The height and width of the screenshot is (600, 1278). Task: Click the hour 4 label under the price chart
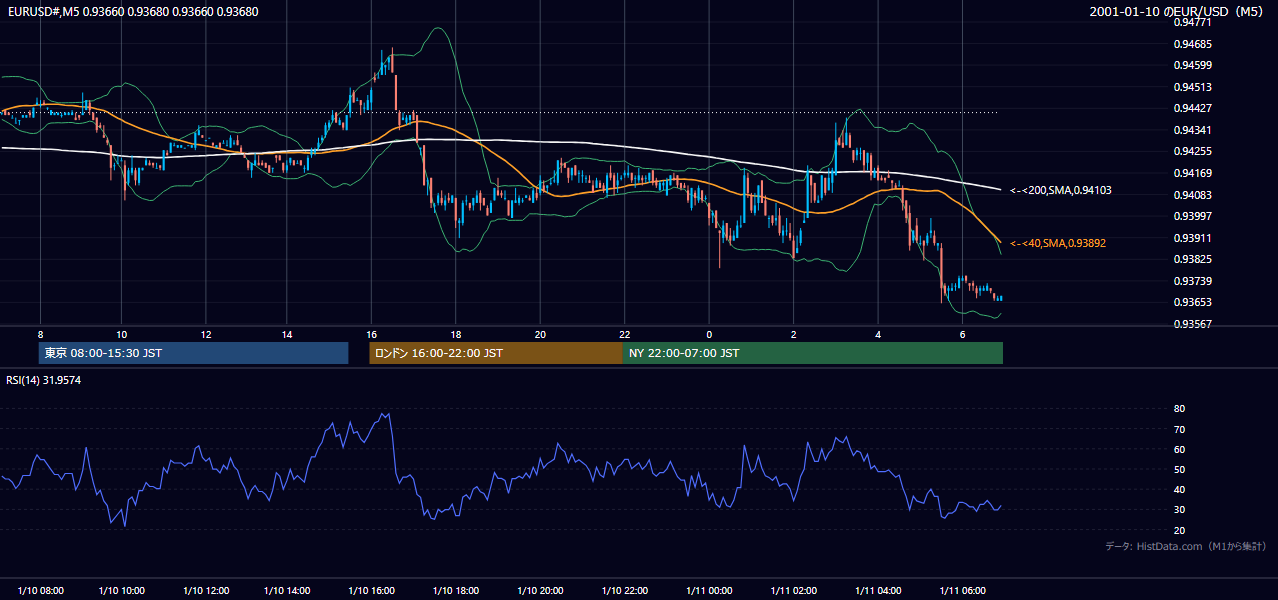pos(878,334)
